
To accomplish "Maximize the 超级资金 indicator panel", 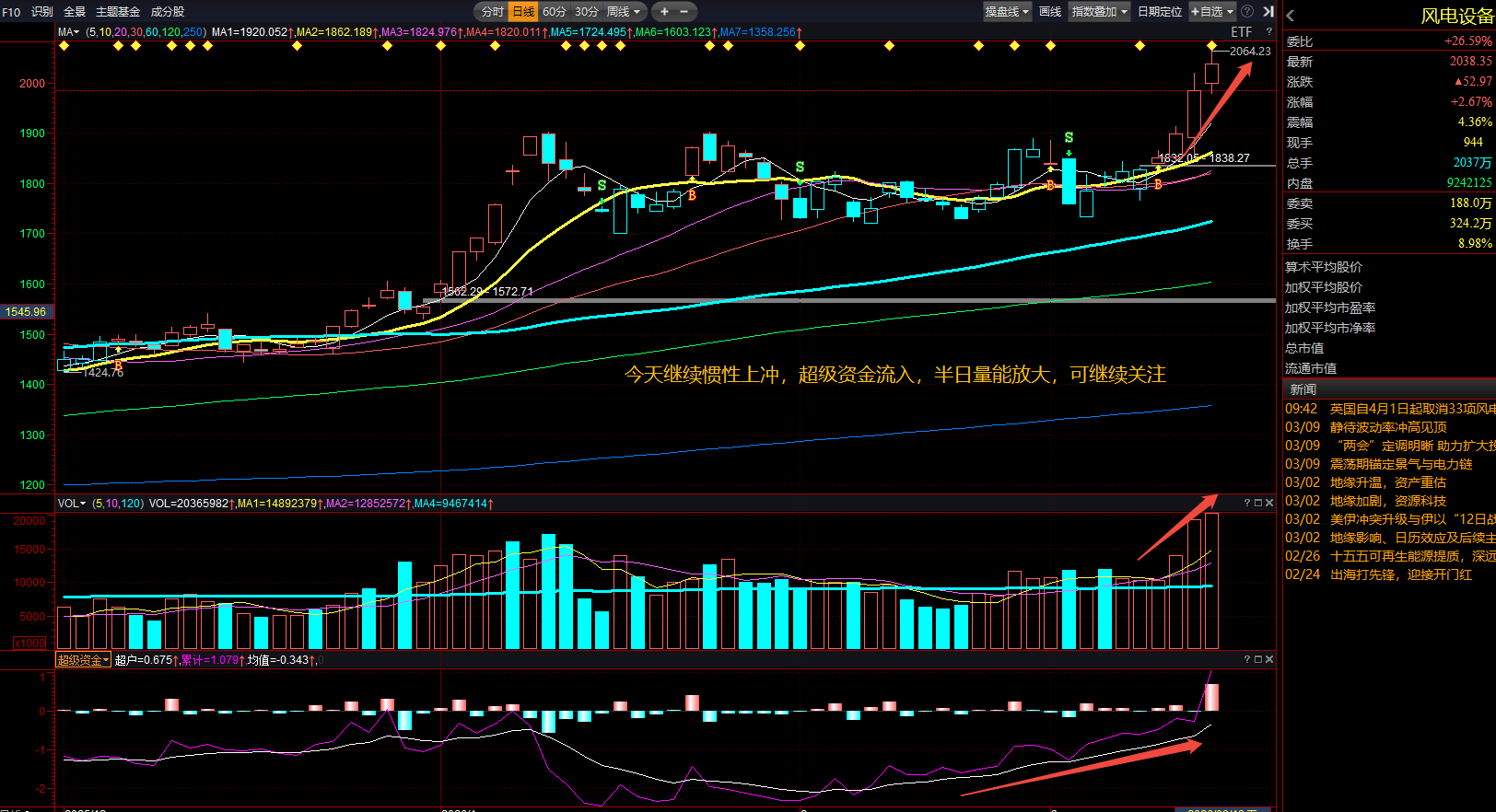I will 1258,659.
